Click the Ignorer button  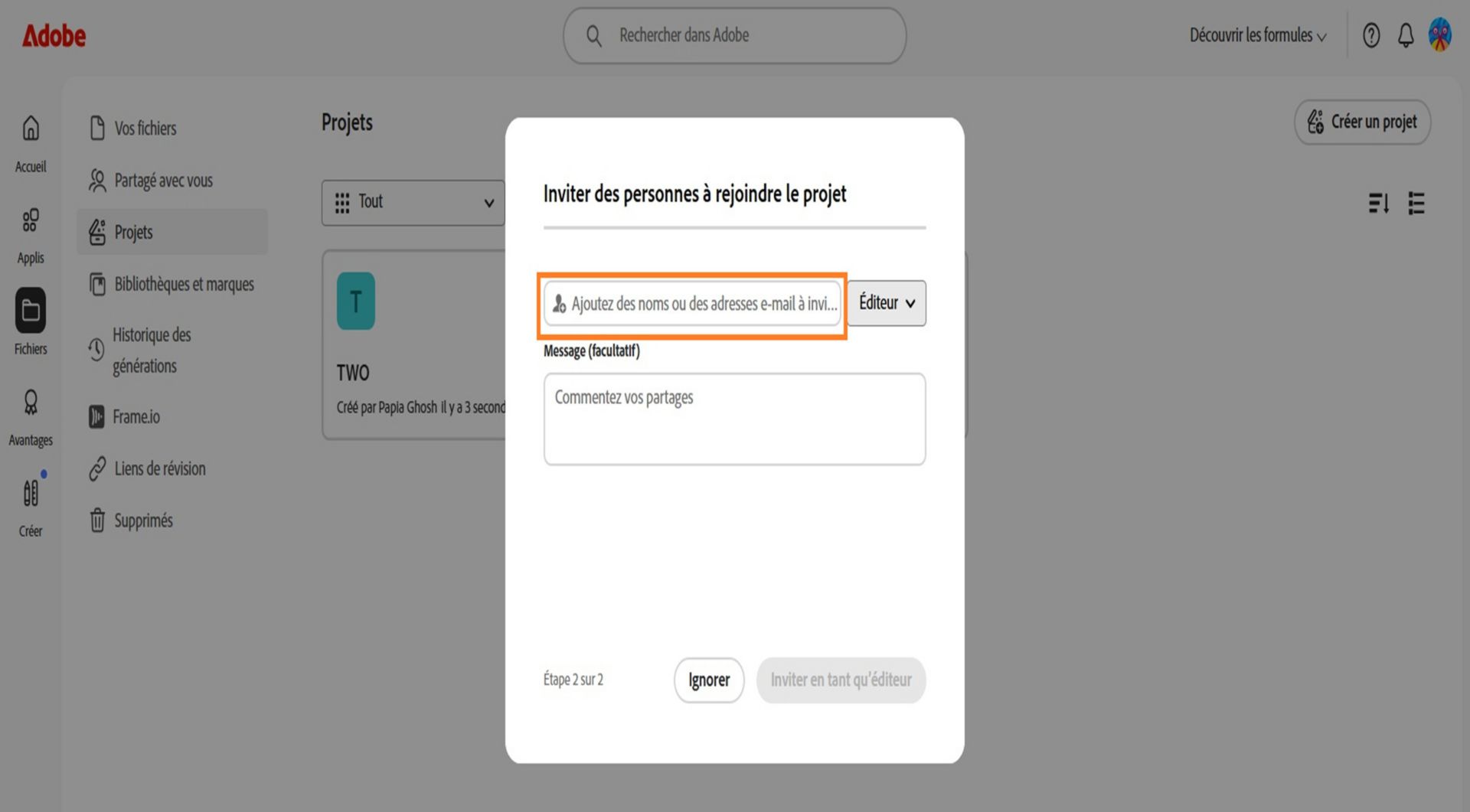[709, 680]
